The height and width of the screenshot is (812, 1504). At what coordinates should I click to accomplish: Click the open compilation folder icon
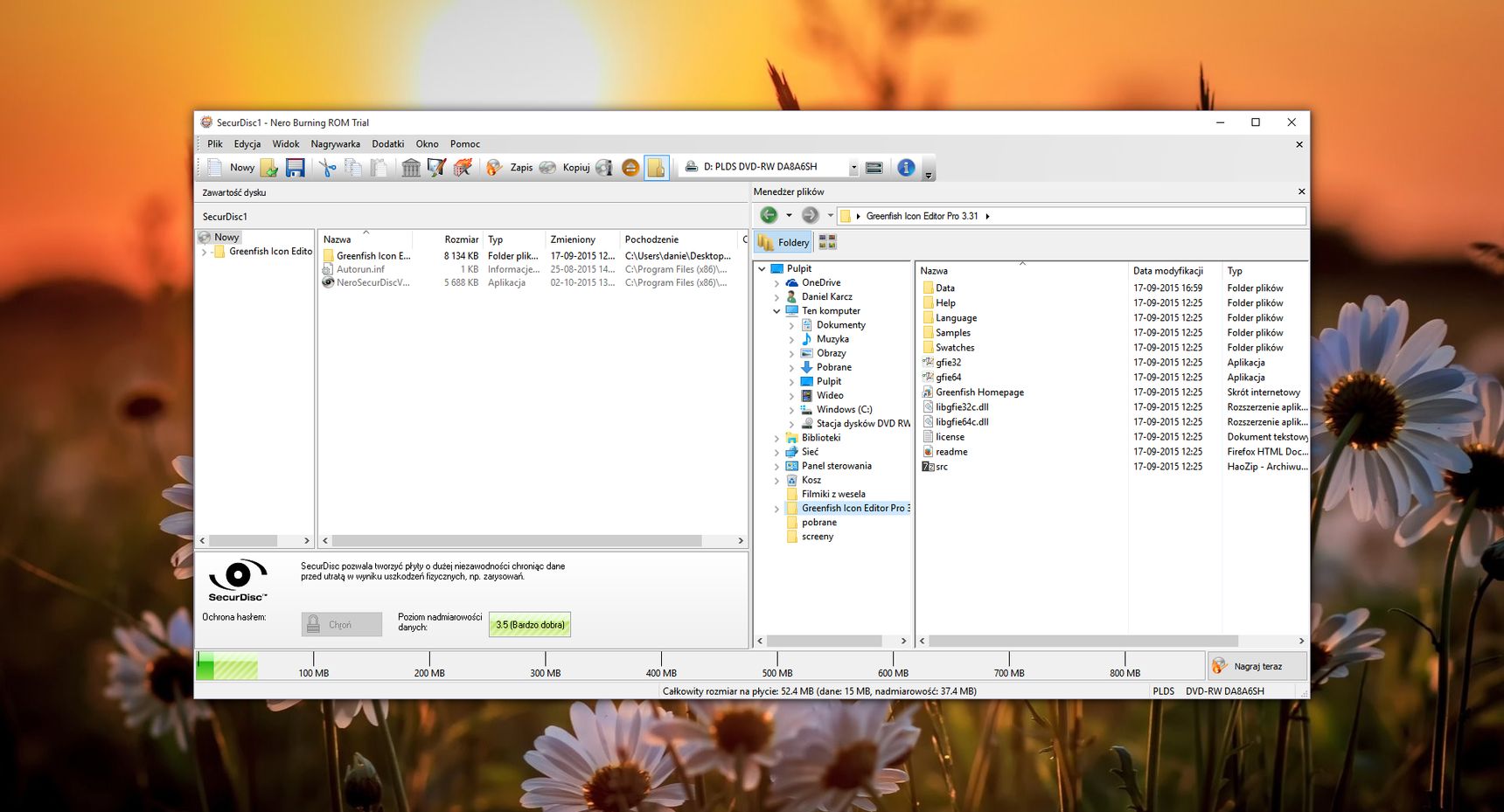[x=268, y=167]
